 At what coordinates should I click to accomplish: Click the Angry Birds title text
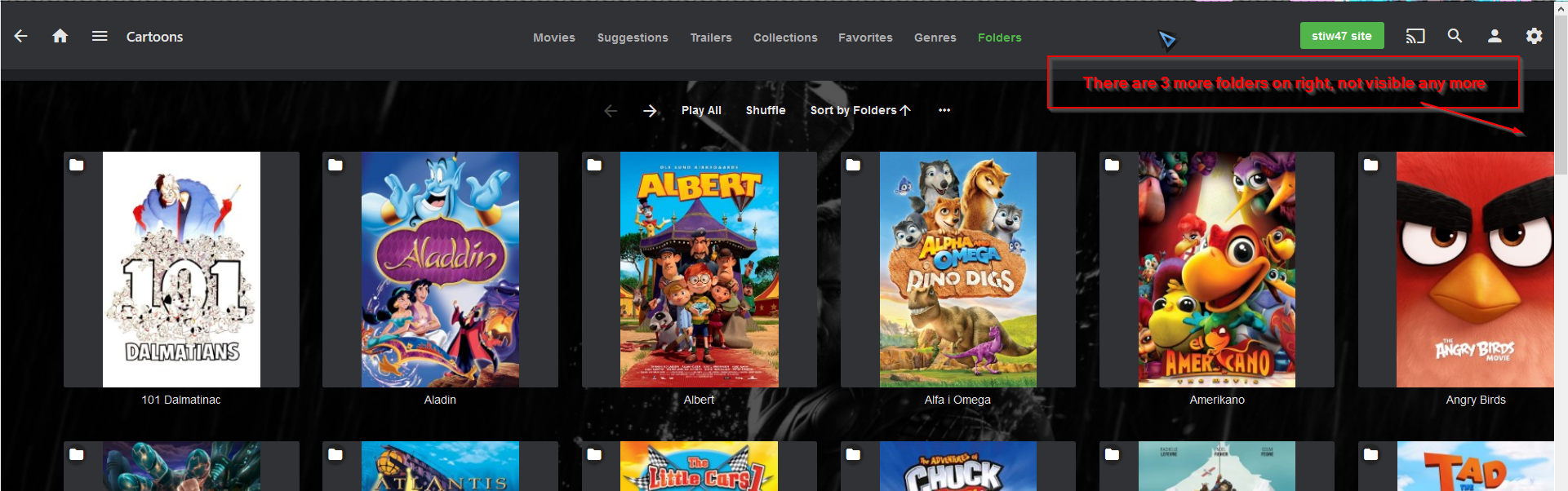tap(1476, 400)
